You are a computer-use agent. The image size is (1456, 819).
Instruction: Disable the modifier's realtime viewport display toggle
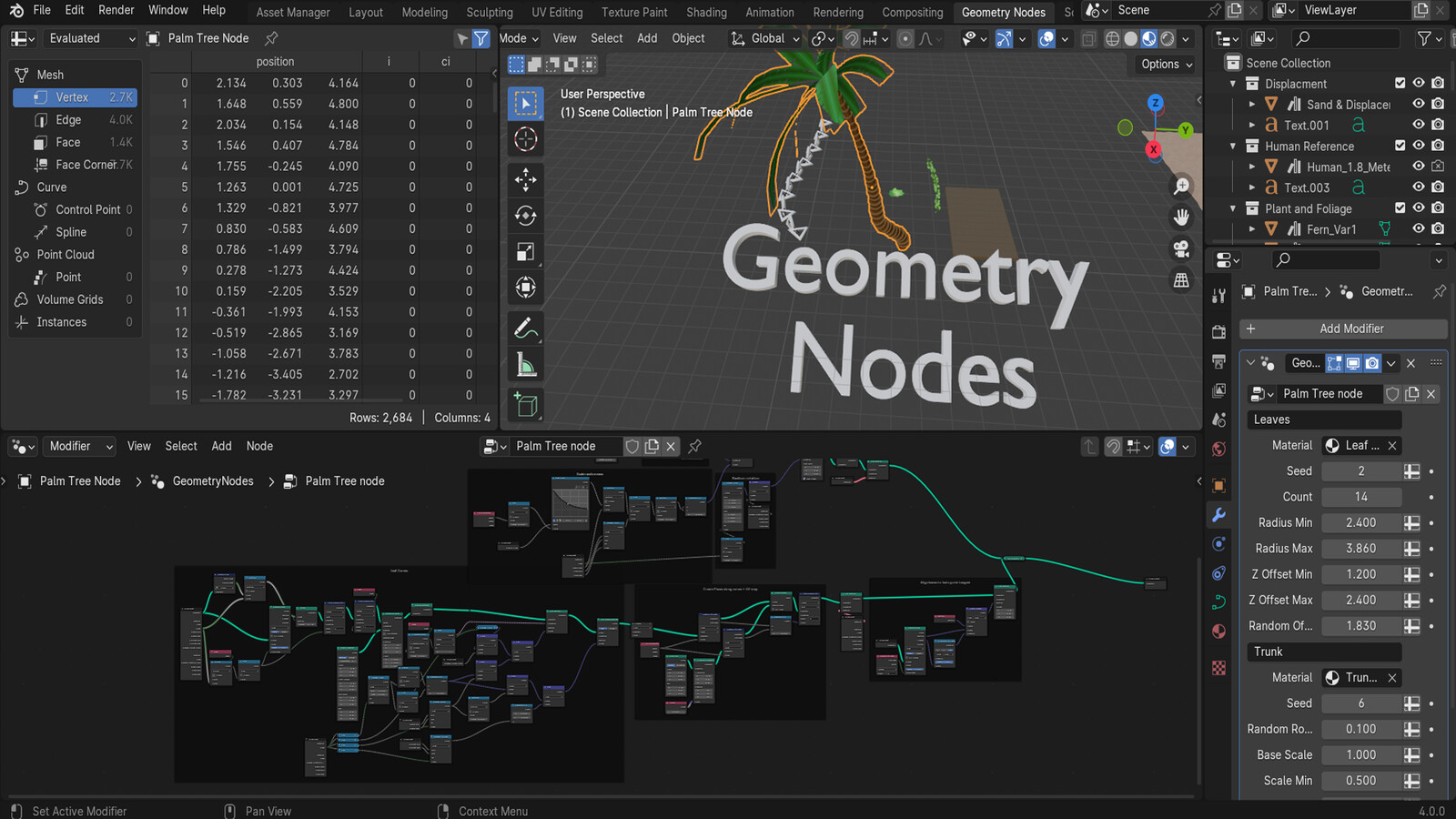[x=1352, y=363]
